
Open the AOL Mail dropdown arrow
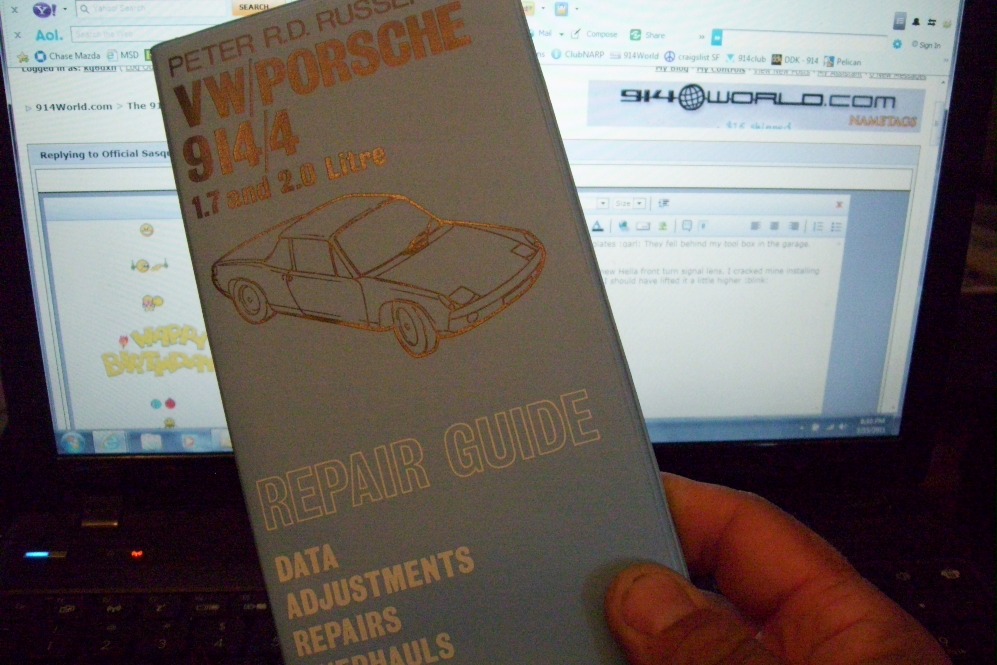(561, 34)
